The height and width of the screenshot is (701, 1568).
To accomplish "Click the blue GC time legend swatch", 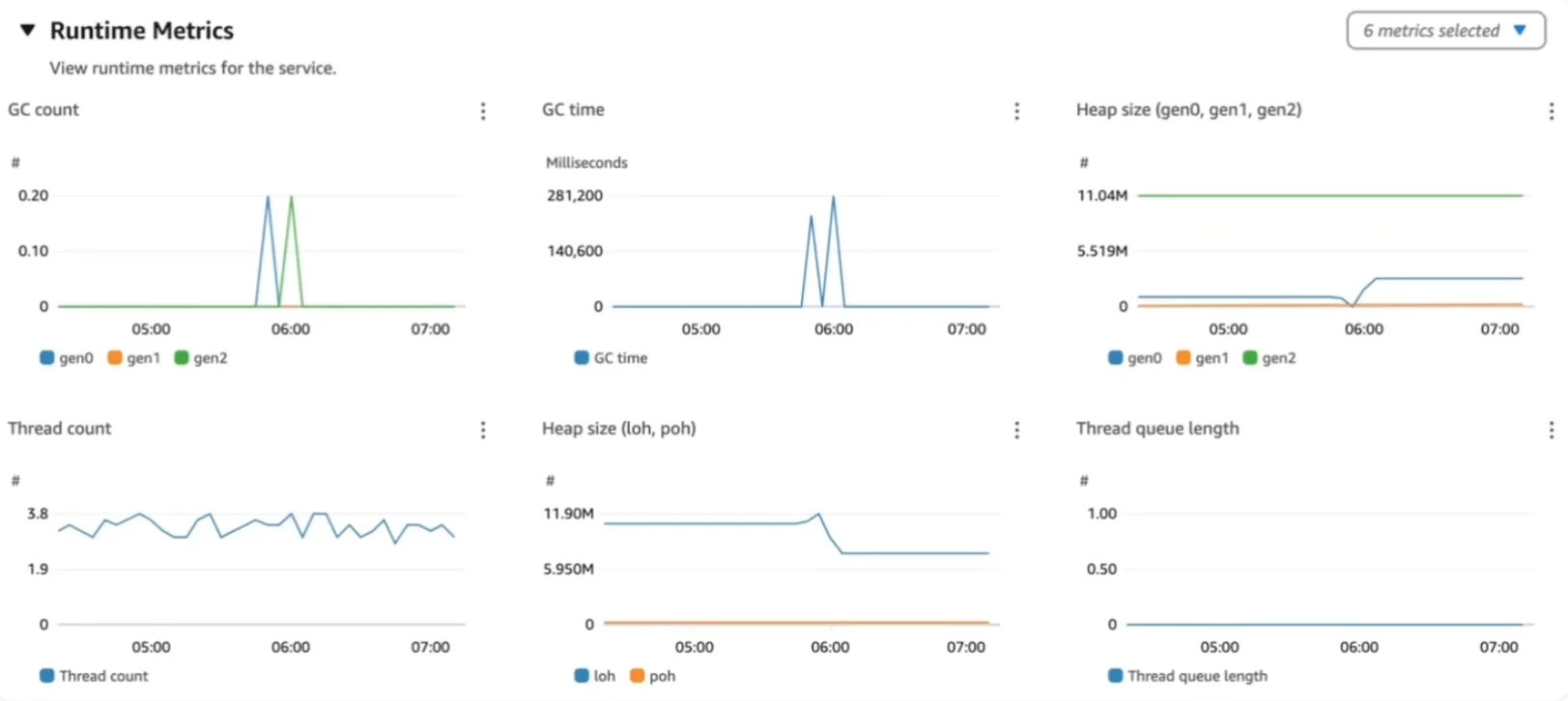I will 582,358.
